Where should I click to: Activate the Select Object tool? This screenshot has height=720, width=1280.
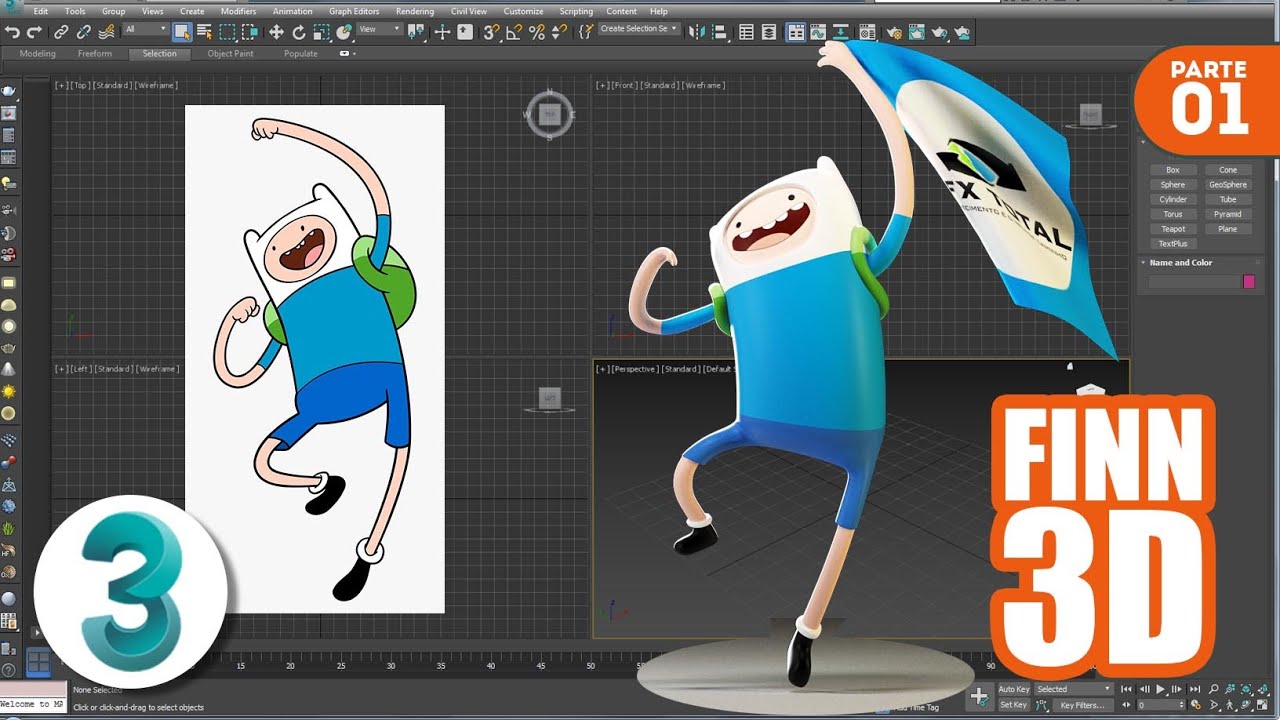pos(182,32)
